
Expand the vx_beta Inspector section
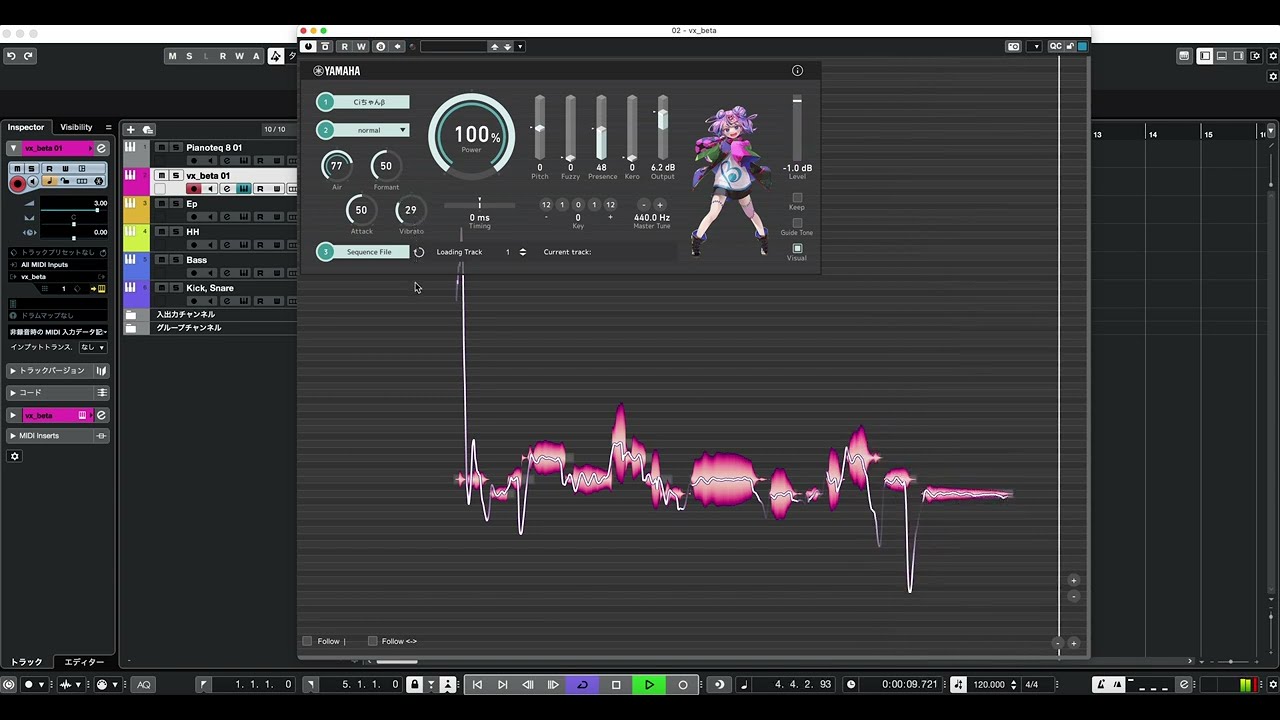coord(14,415)
